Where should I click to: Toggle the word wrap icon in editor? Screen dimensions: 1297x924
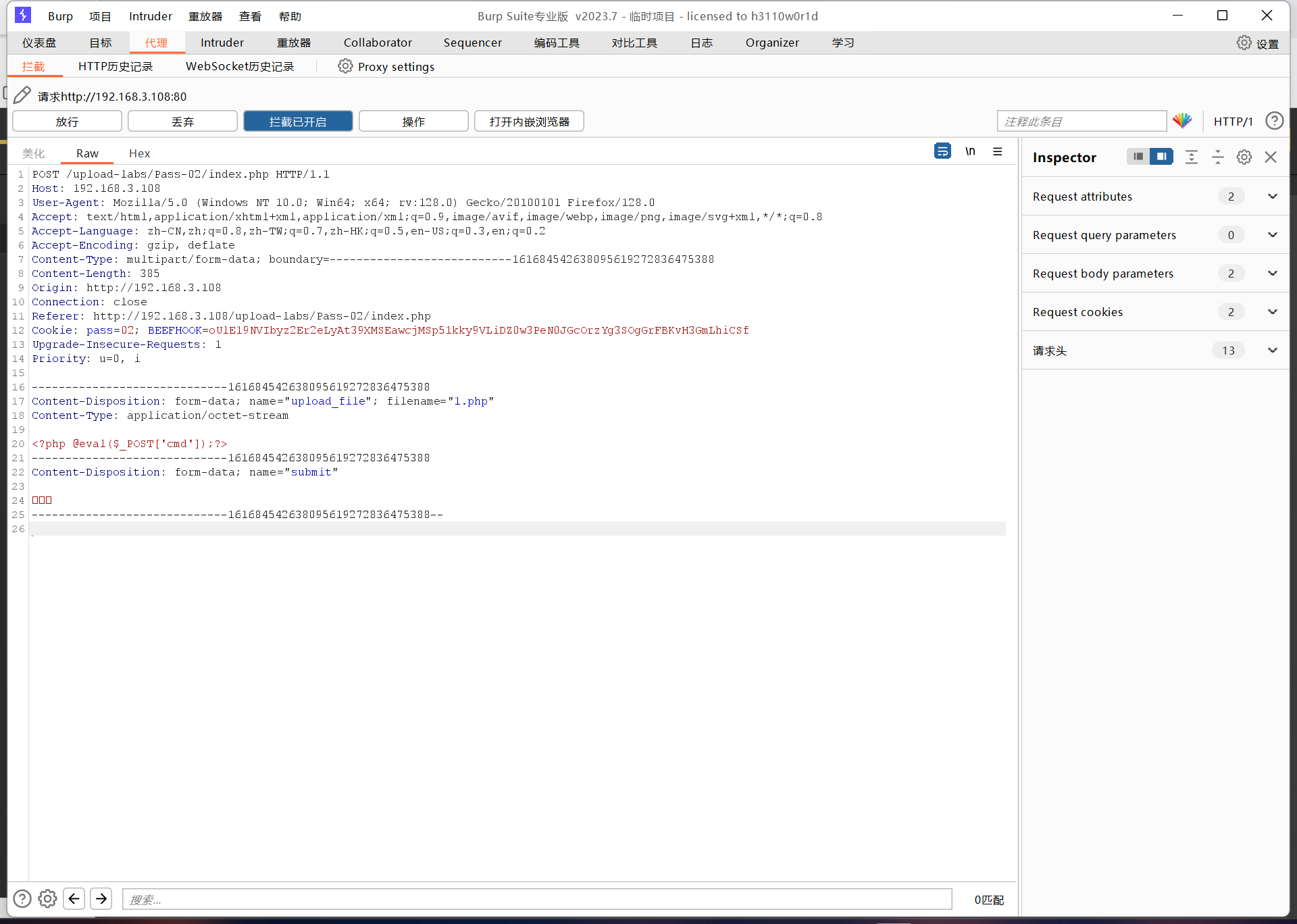coord(942,151)
